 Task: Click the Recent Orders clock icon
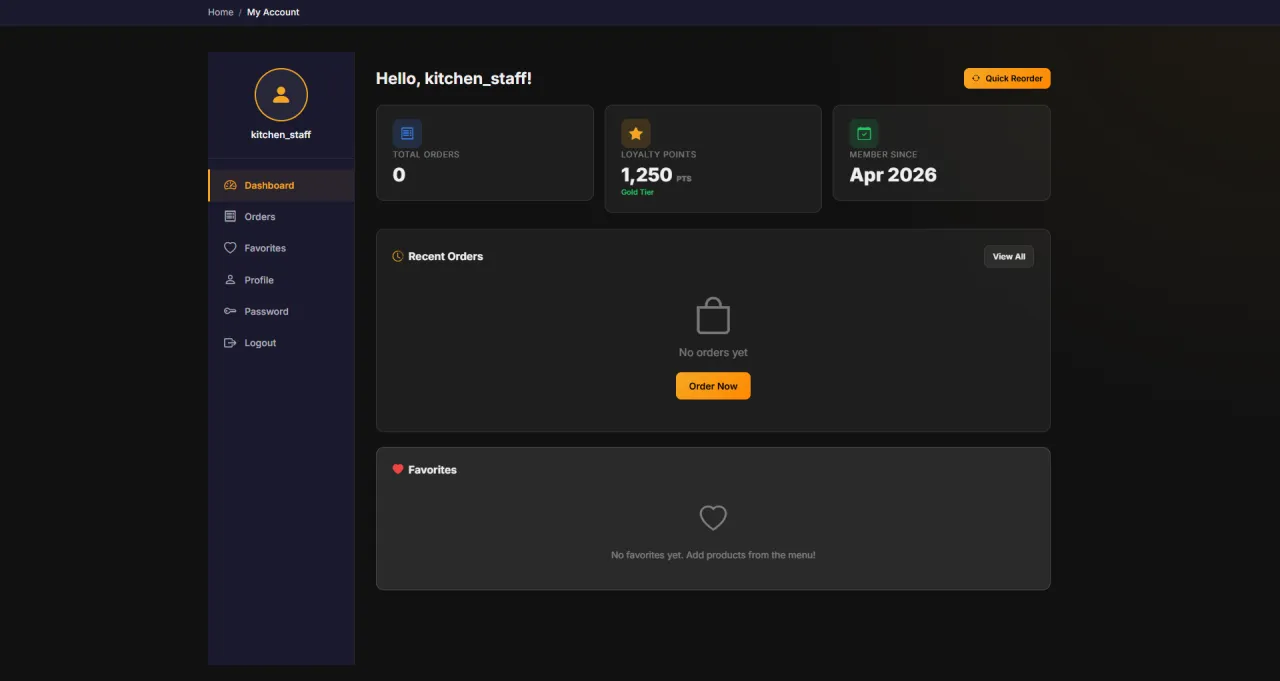398,256
